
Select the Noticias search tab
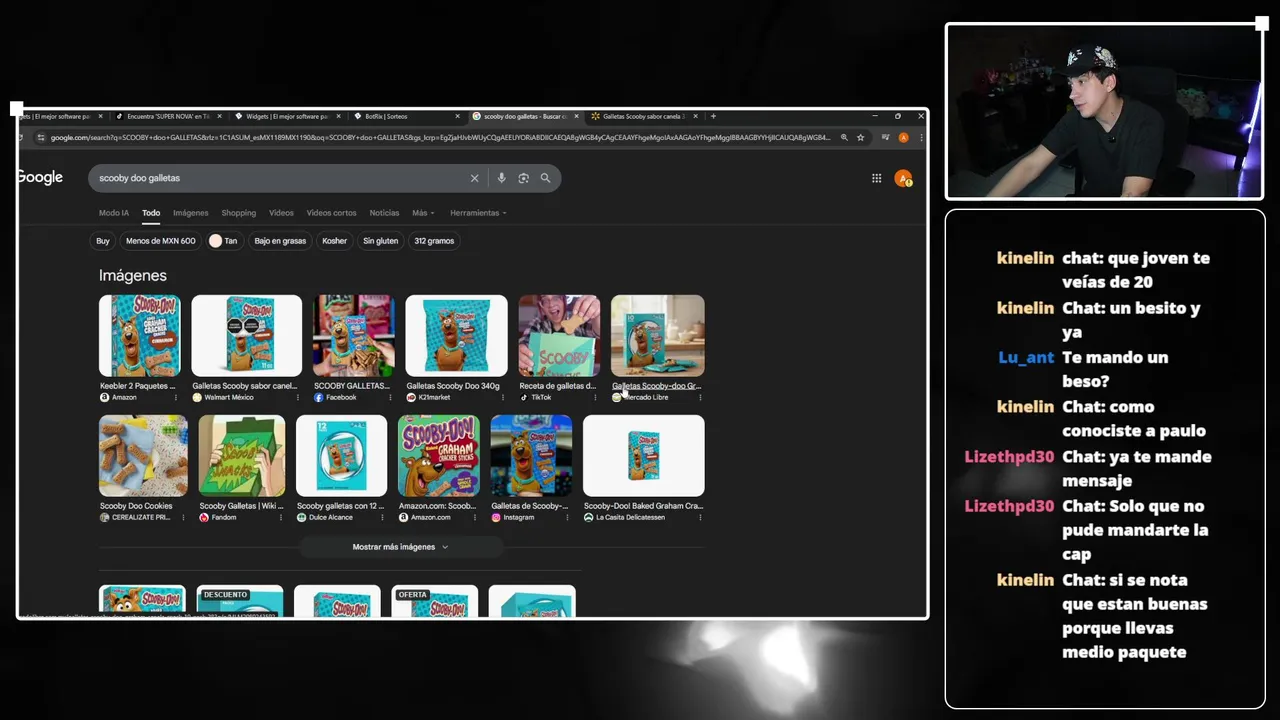point(384,213)
